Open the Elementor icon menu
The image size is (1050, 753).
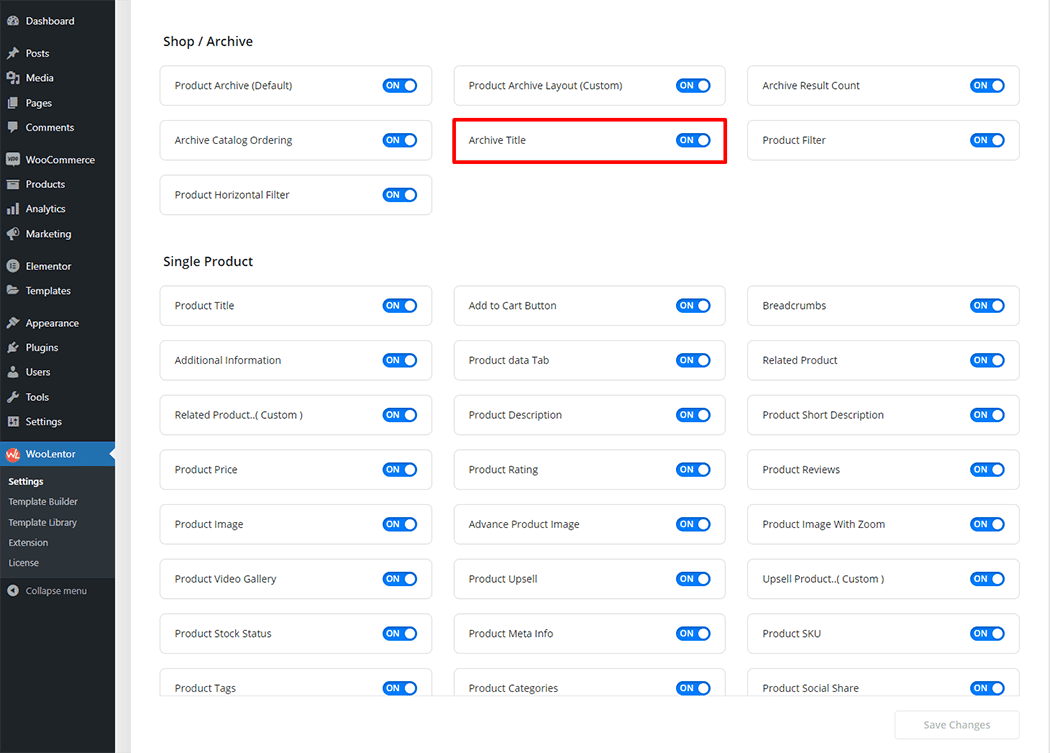[13, 266]
